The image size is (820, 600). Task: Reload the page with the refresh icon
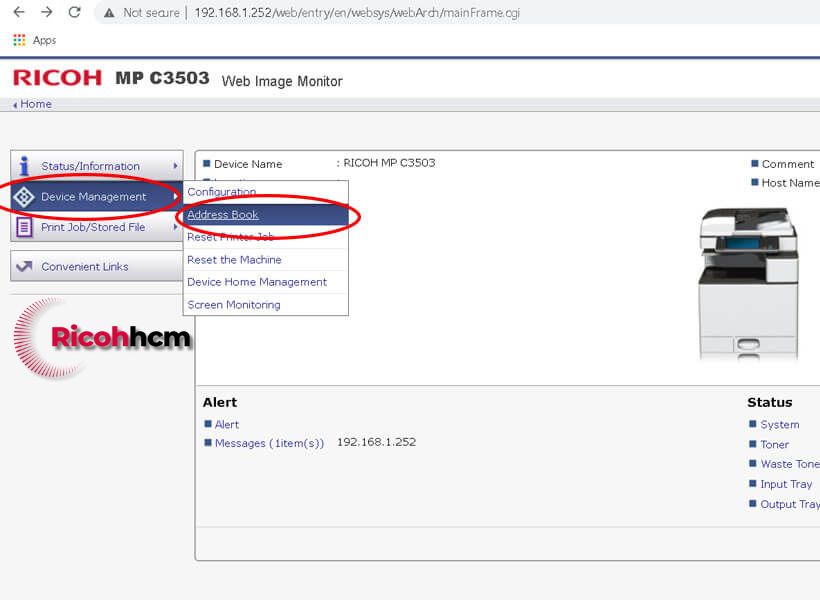pos(72,13)
